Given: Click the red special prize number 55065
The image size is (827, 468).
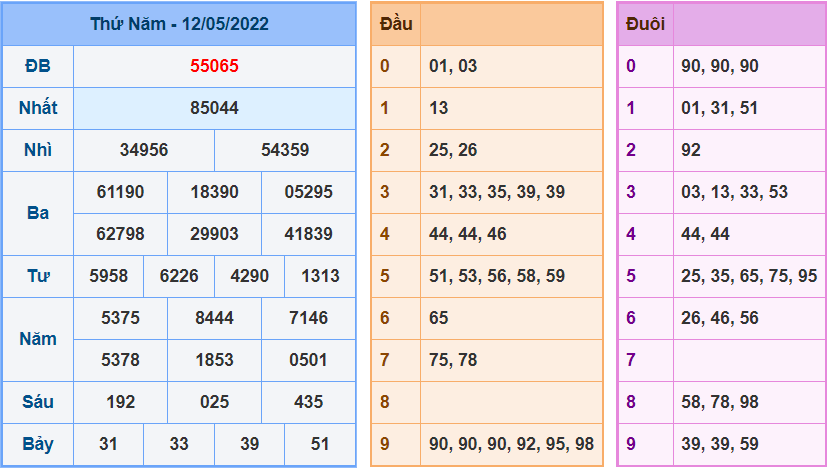Looking at the screenshot, I should (x=214, y=66).
